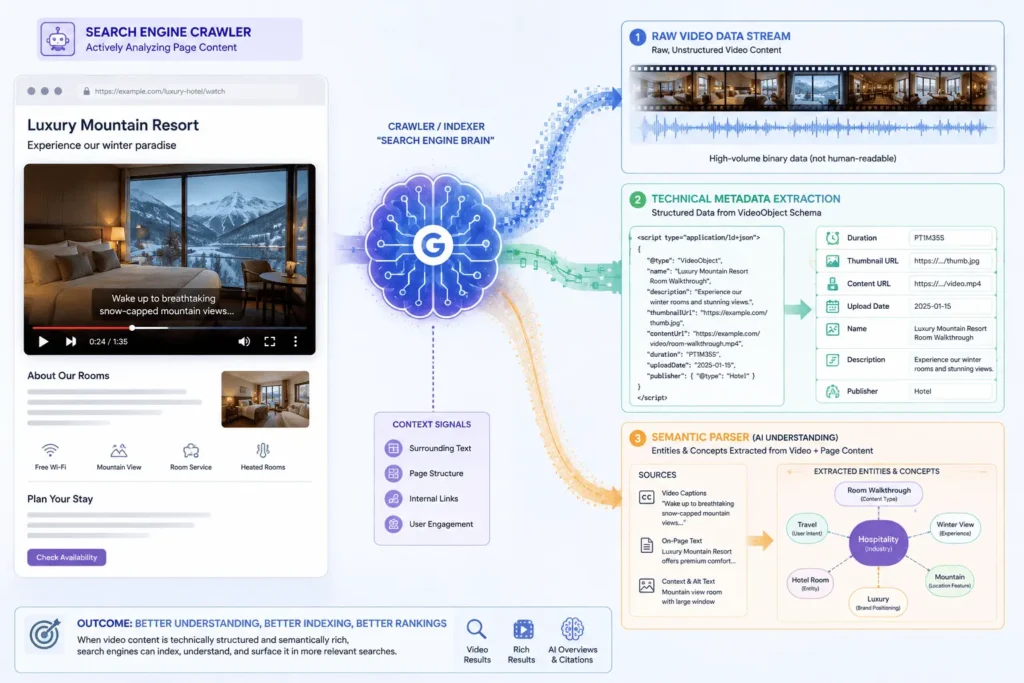Image resolution: width=1024 pixels, height=683 pixels.
Task: Click the Duration clock icon
Action: 832,238
